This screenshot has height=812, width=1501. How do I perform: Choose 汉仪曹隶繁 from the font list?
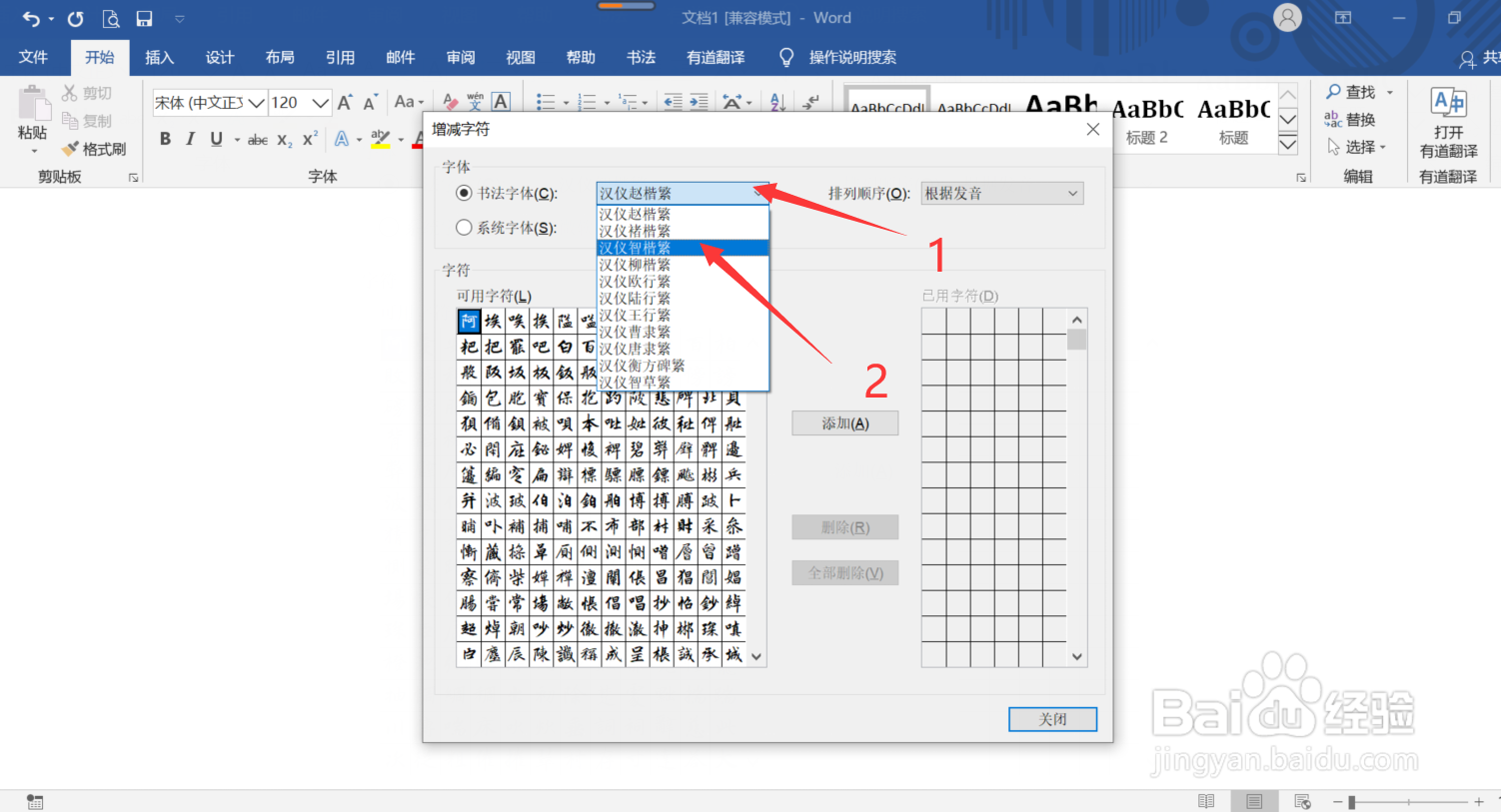click(683, 332)
